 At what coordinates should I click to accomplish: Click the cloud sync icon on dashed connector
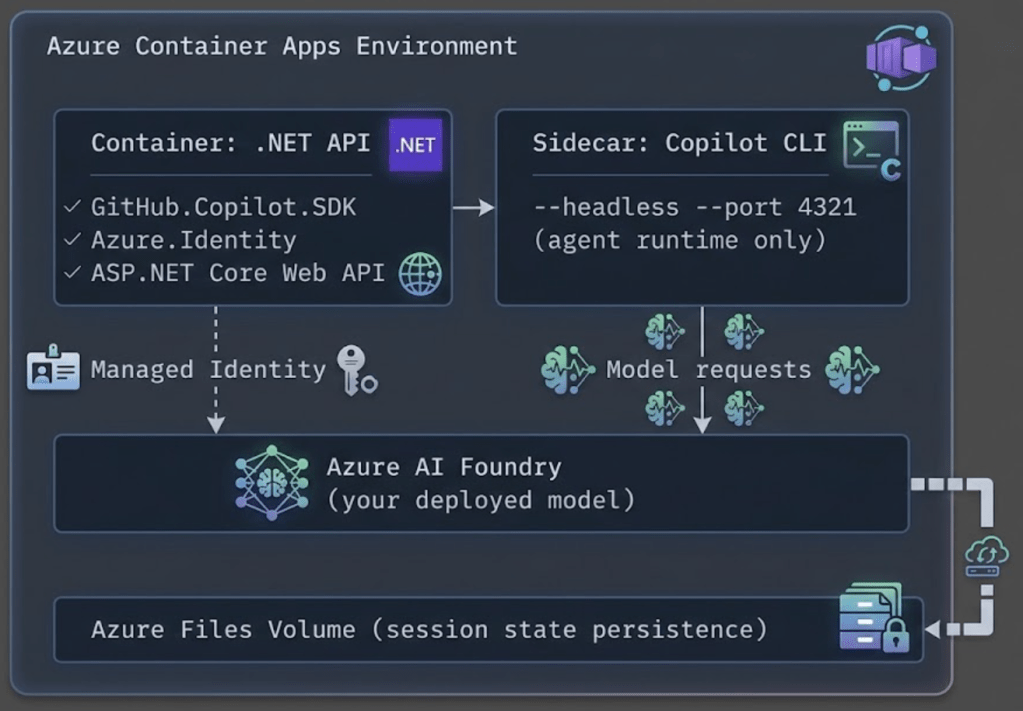click(x=986, y=556)
